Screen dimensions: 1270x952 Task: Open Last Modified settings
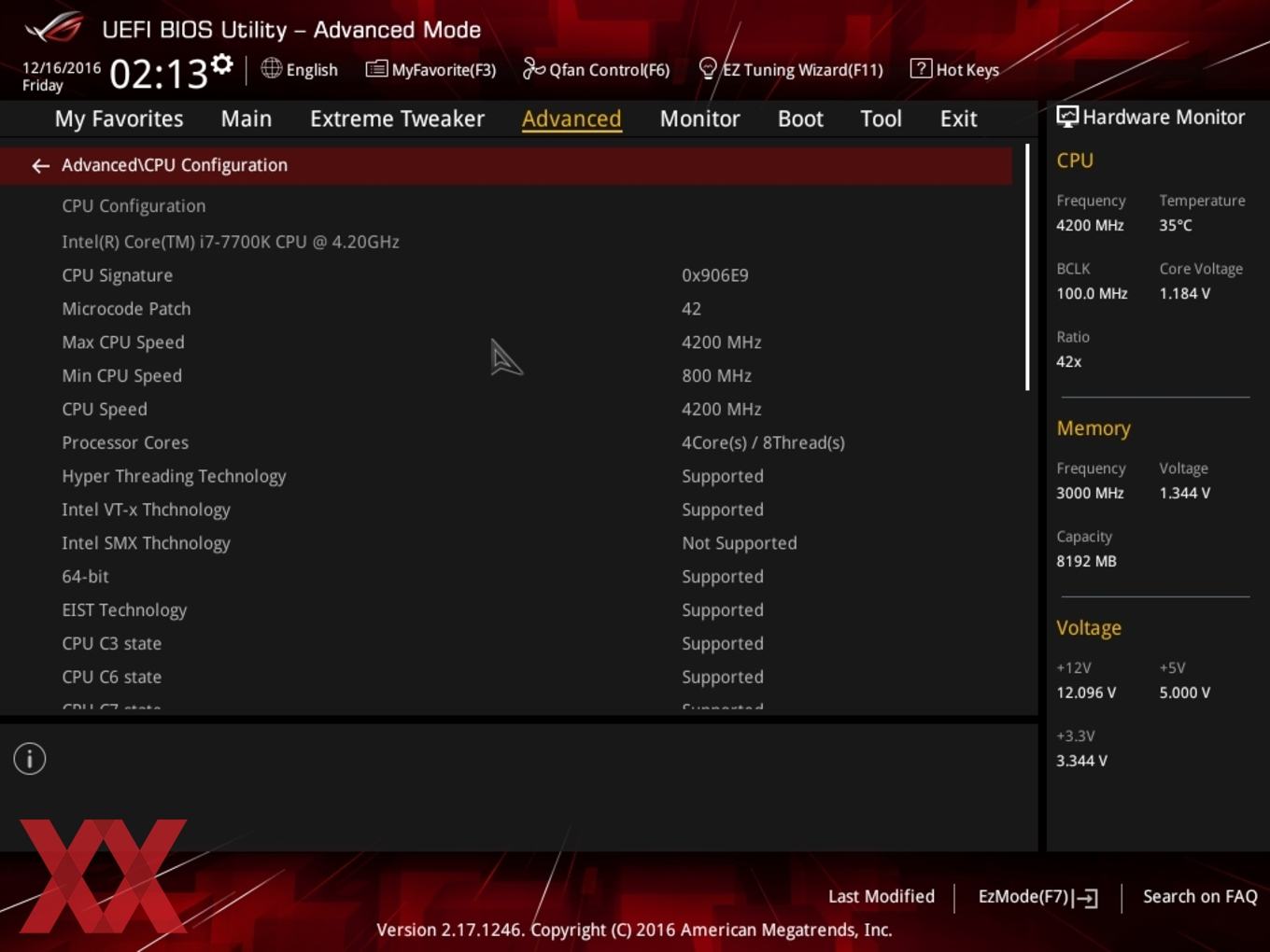point(882,897)
